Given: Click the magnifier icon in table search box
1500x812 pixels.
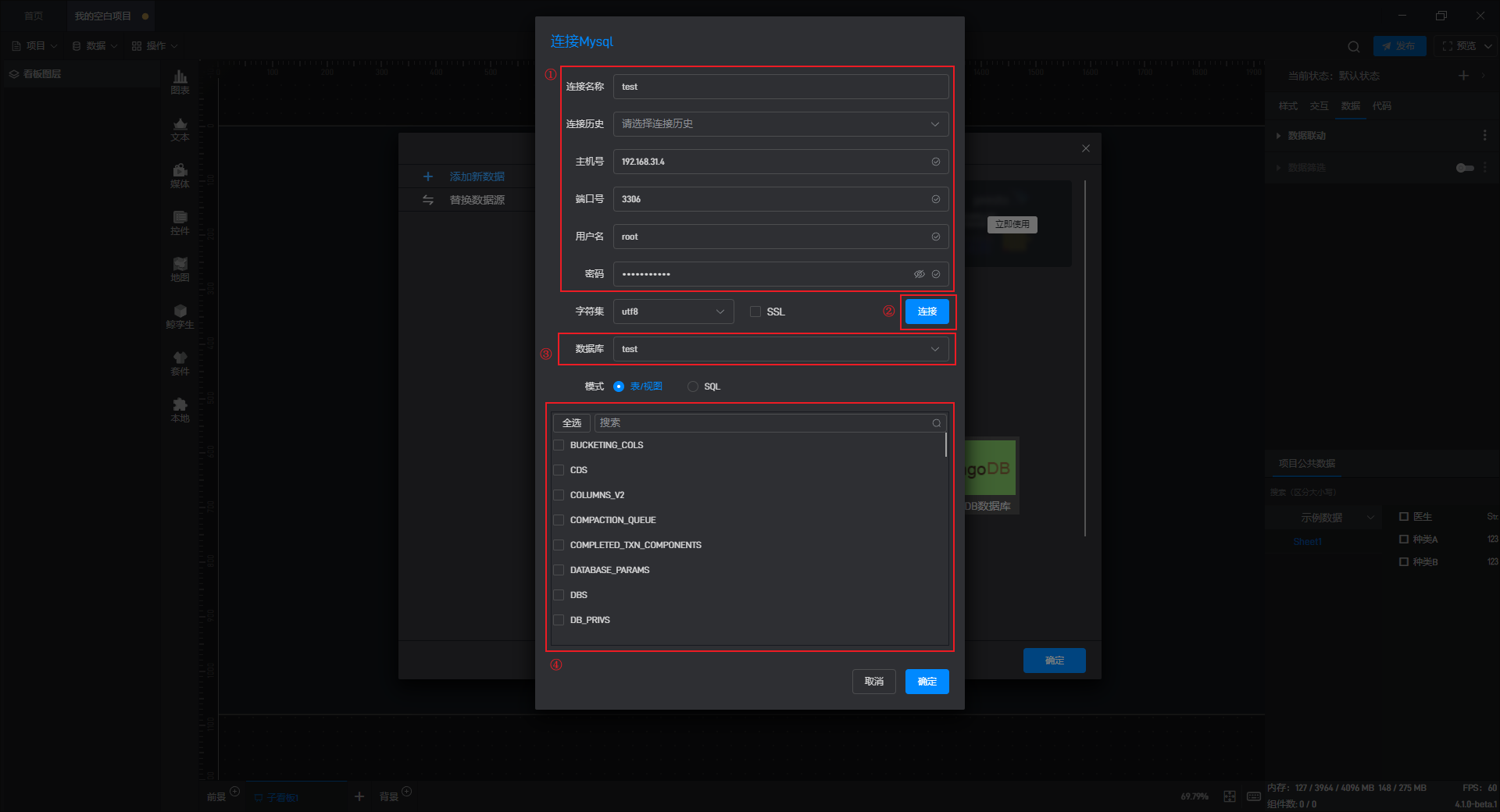Looking at the screenshot, I should click(x=936, y=423).
